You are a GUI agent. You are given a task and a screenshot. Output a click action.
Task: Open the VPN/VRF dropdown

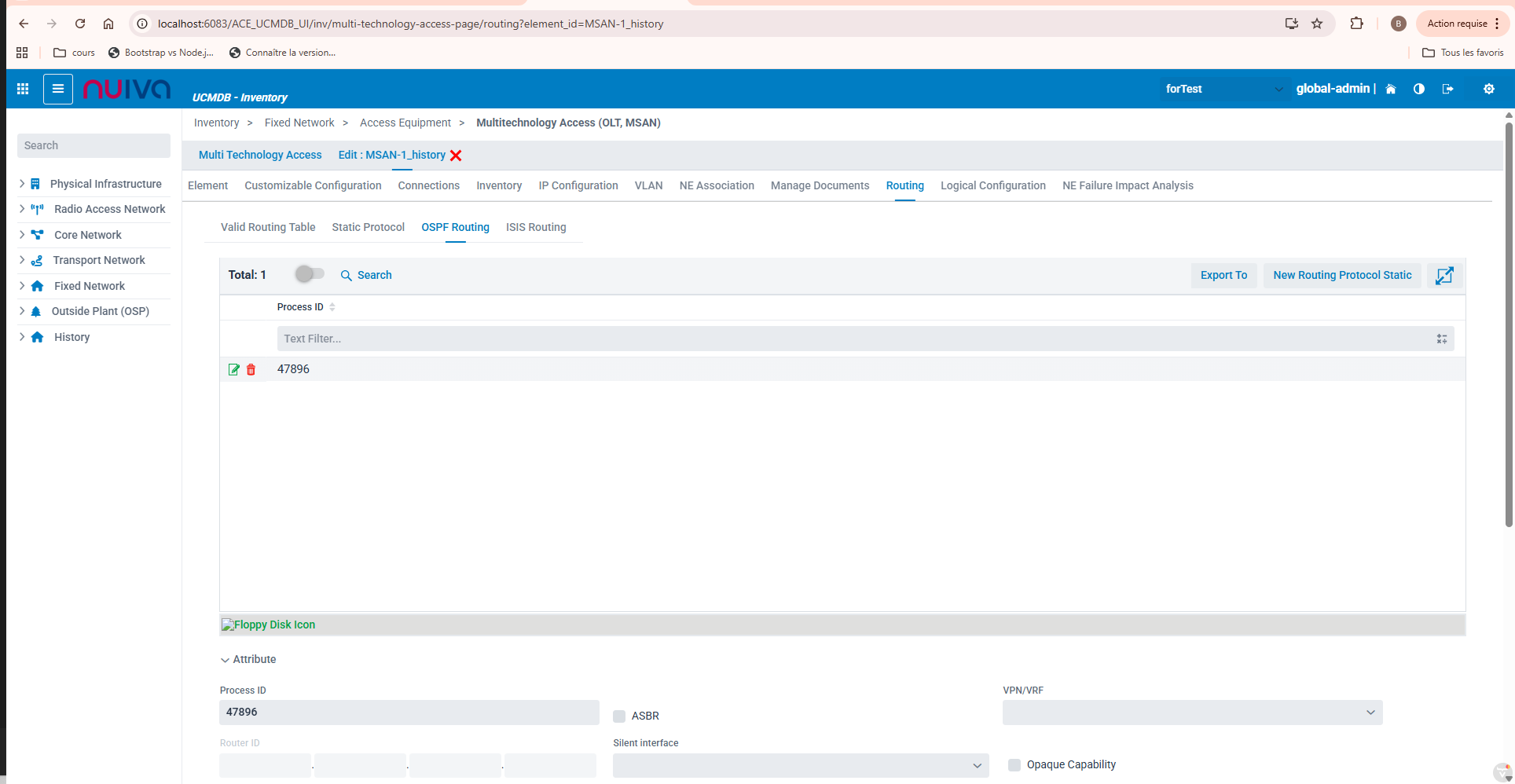coord(1192,713)
